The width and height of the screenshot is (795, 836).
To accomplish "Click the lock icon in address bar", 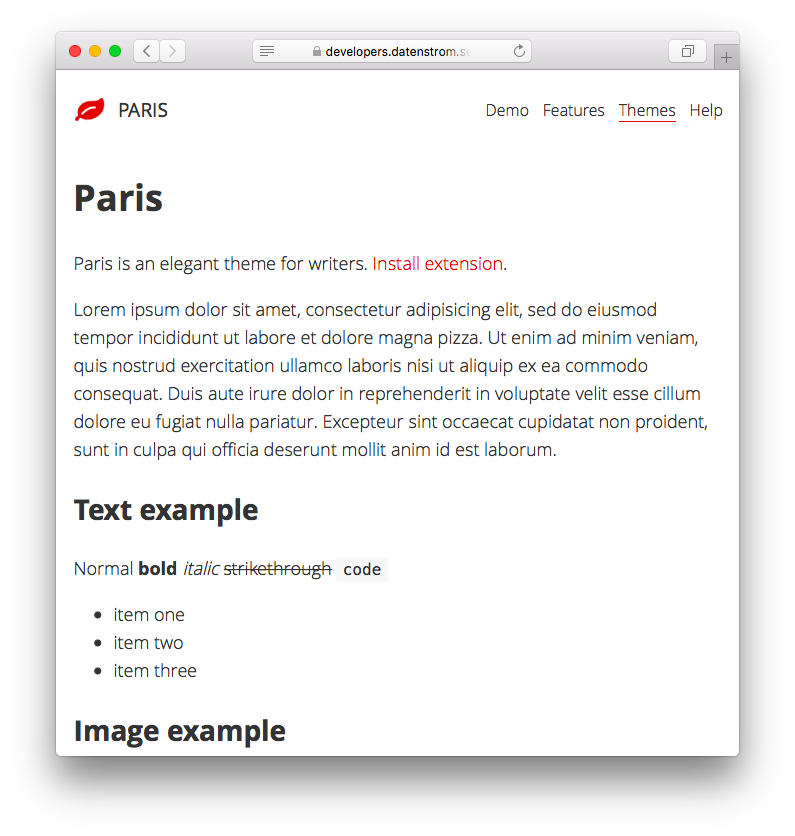I will point(317,52).
